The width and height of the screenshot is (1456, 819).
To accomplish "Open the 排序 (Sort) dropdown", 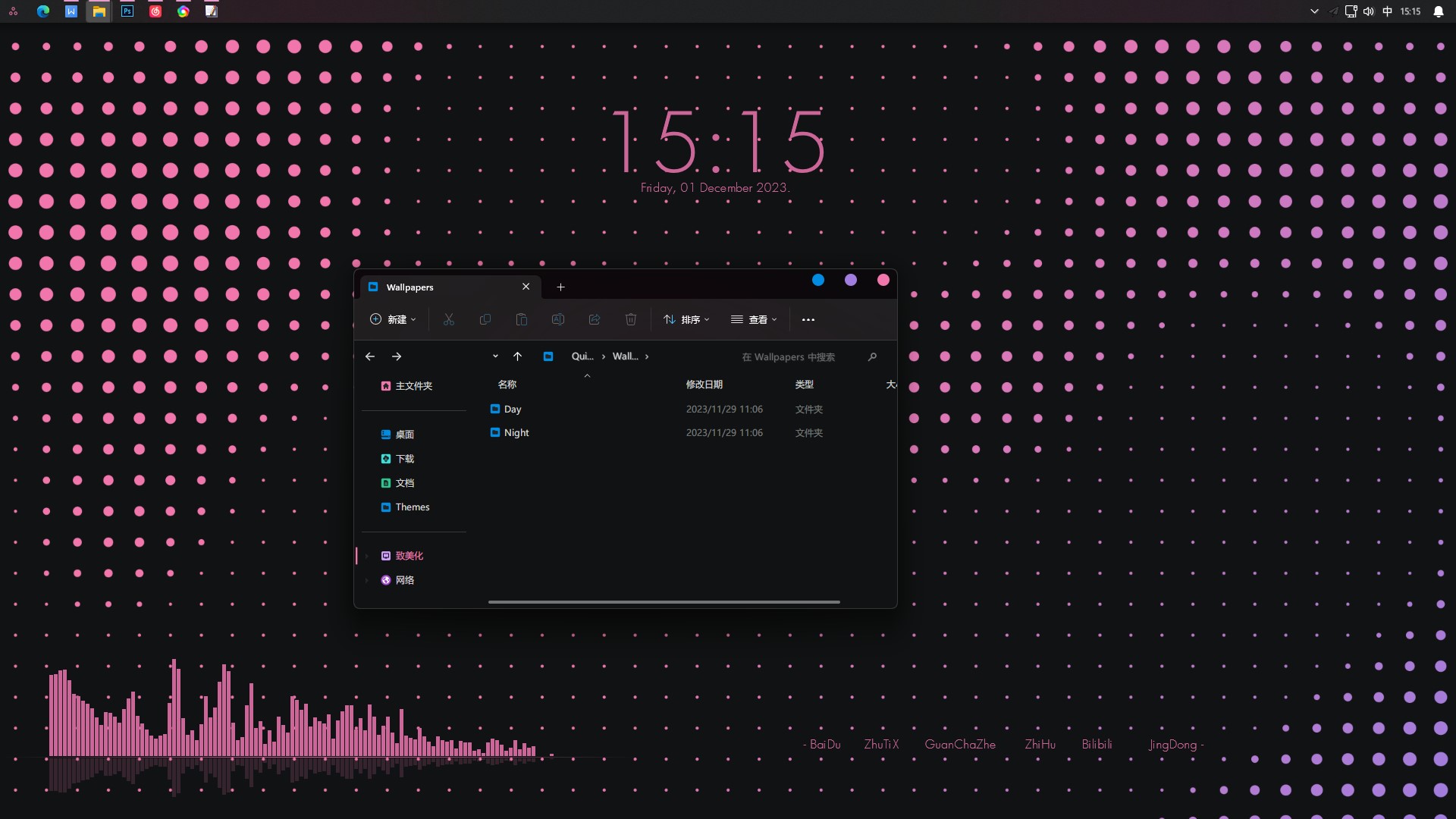I will coord(686,319).
